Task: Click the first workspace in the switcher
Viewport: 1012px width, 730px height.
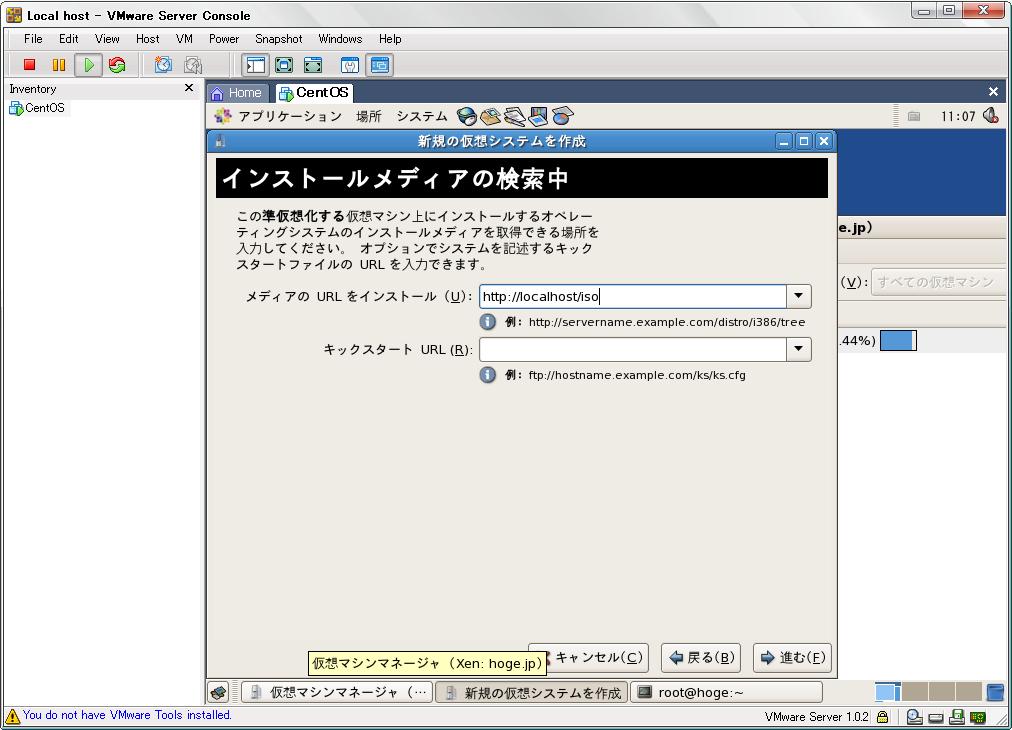Action: (888, 692)
